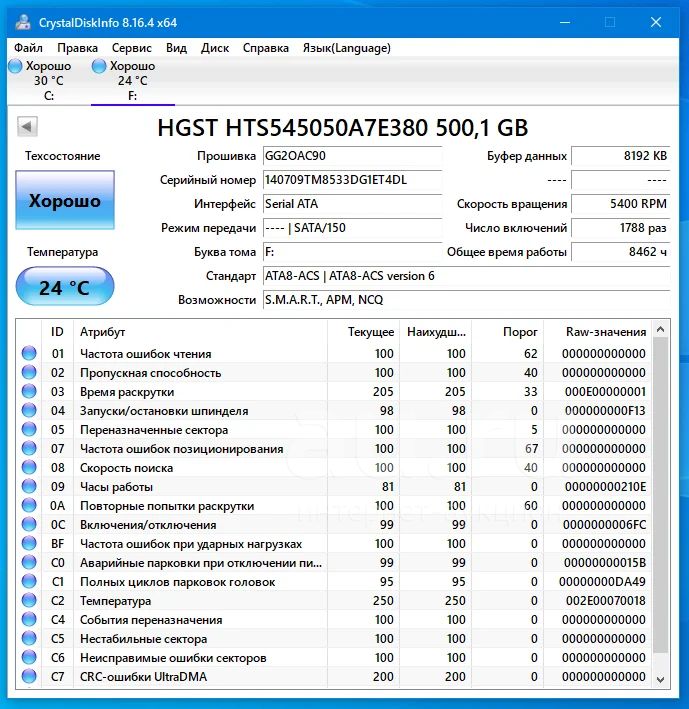Open the Справка menu
The height and width of the screenshot is (709, 689).
[266, 48]
